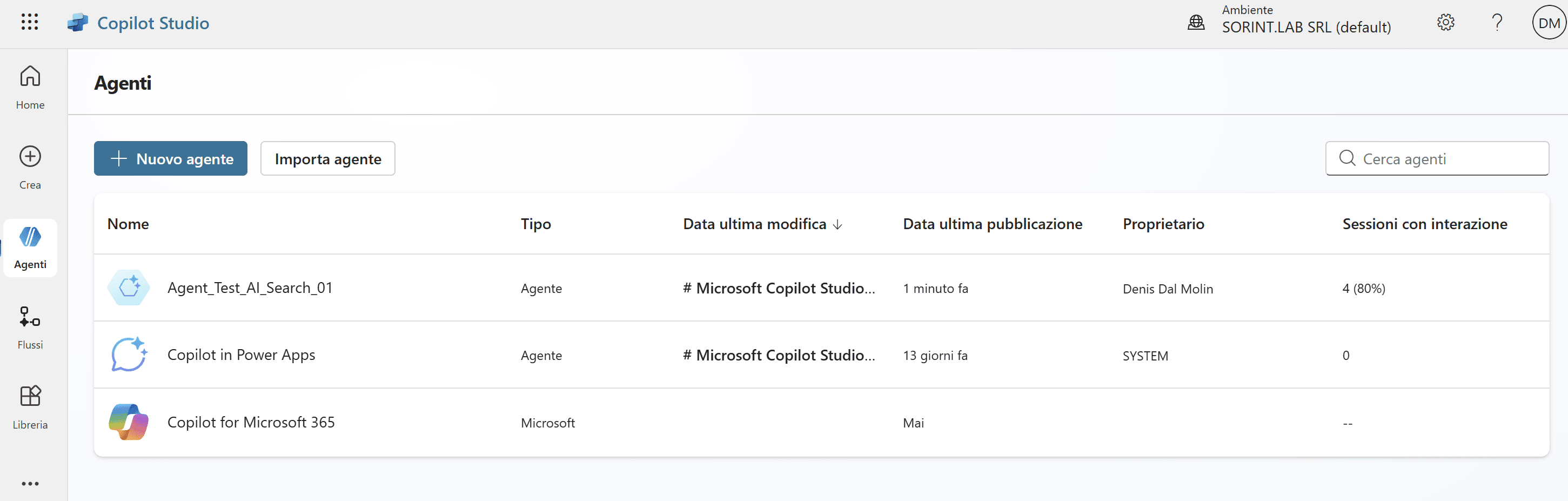Click the Copilot Studio logo icon
1568x501 pixels.
click(x=78, y=23)
